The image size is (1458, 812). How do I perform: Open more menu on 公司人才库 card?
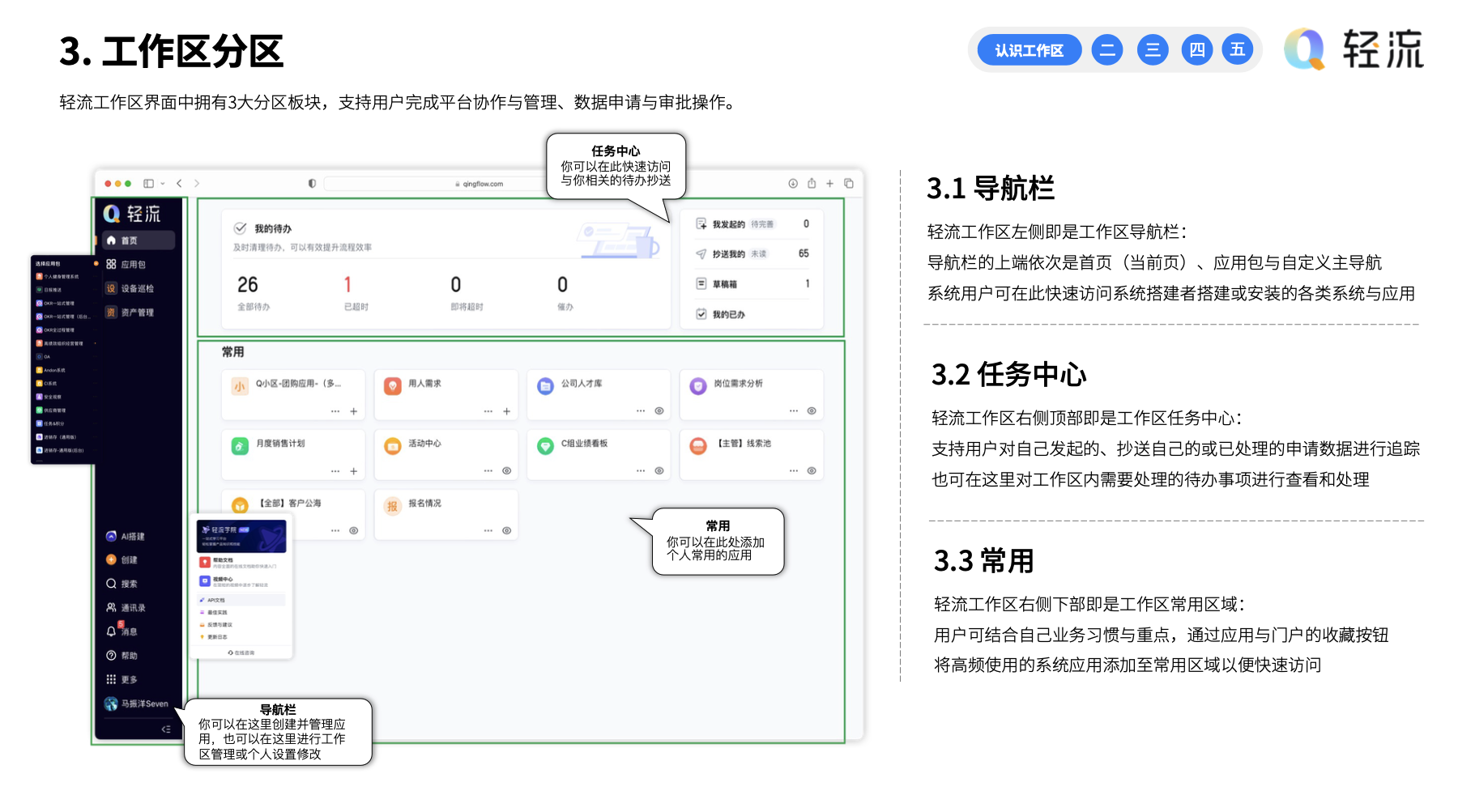pyautogui.click(x=641, y=411)
